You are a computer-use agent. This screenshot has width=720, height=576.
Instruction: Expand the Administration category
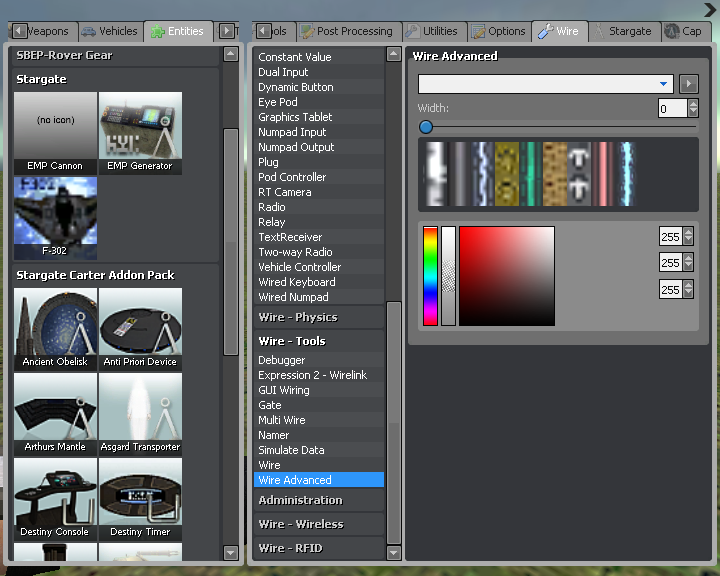pyautogui.click(x=300, y=500)
